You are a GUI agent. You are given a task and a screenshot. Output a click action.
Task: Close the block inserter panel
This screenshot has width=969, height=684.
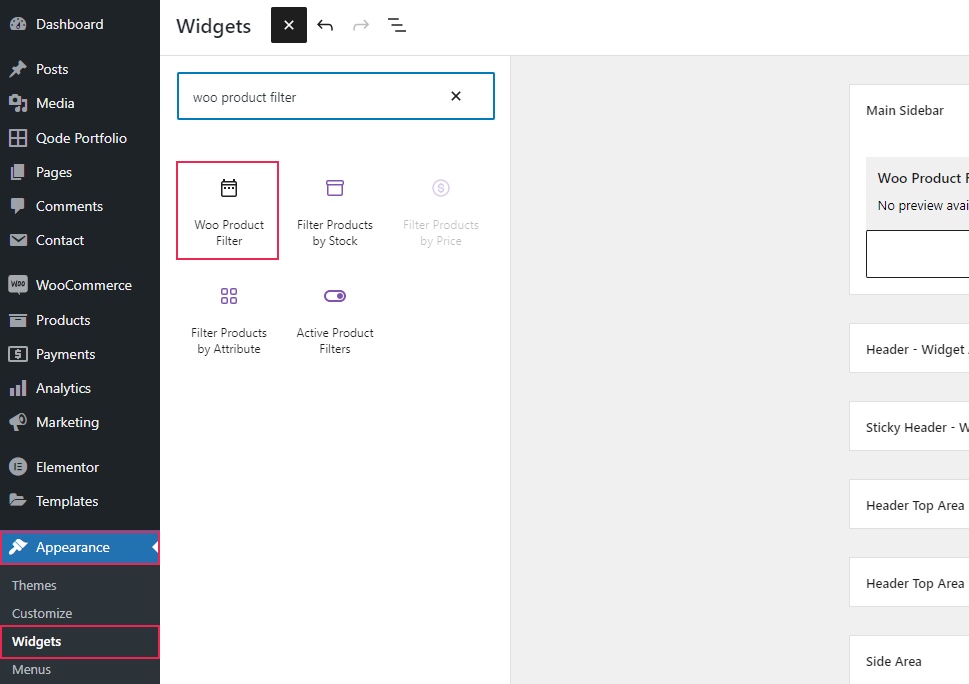click(x=289, y=25)
